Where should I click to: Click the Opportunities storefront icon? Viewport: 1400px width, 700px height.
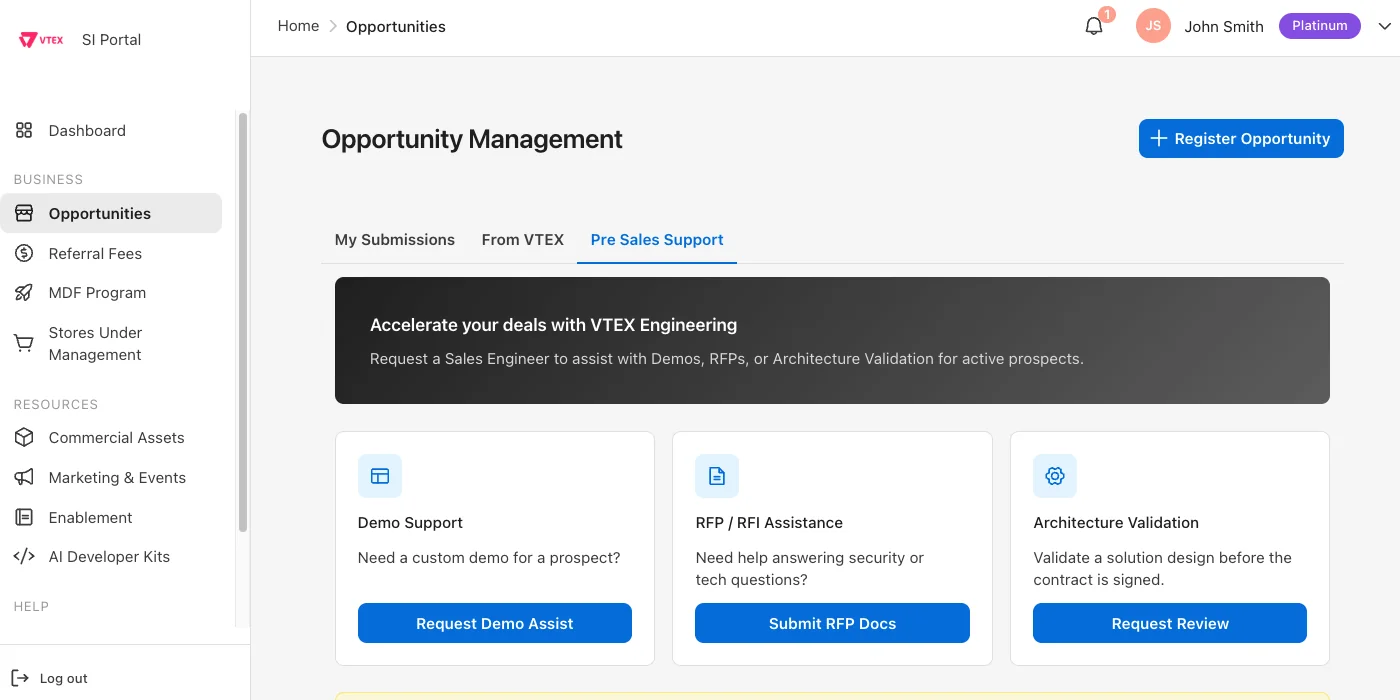click(x=24, y=213)
